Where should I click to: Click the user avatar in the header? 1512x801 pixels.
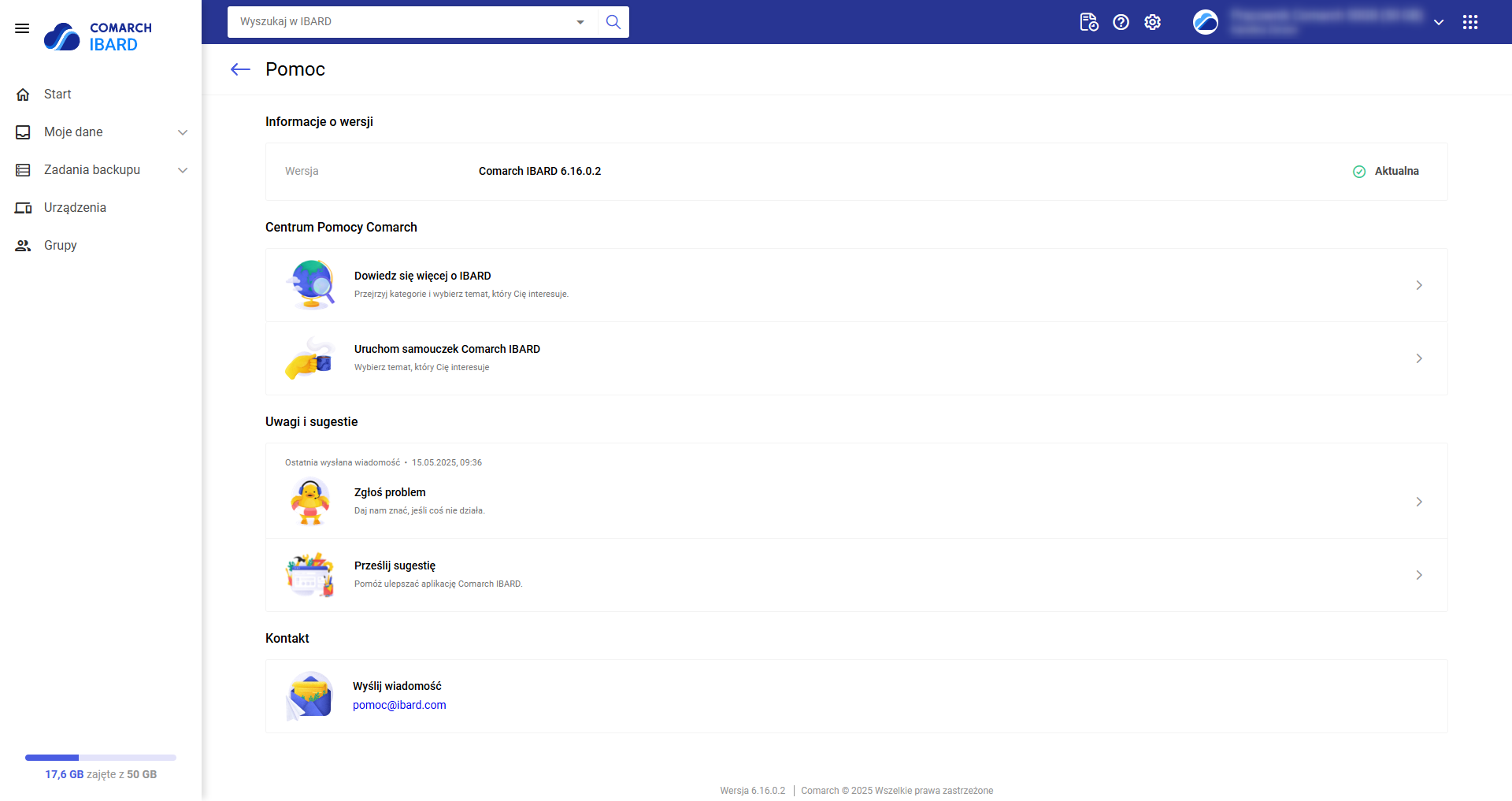click(x=1206, y=22)
